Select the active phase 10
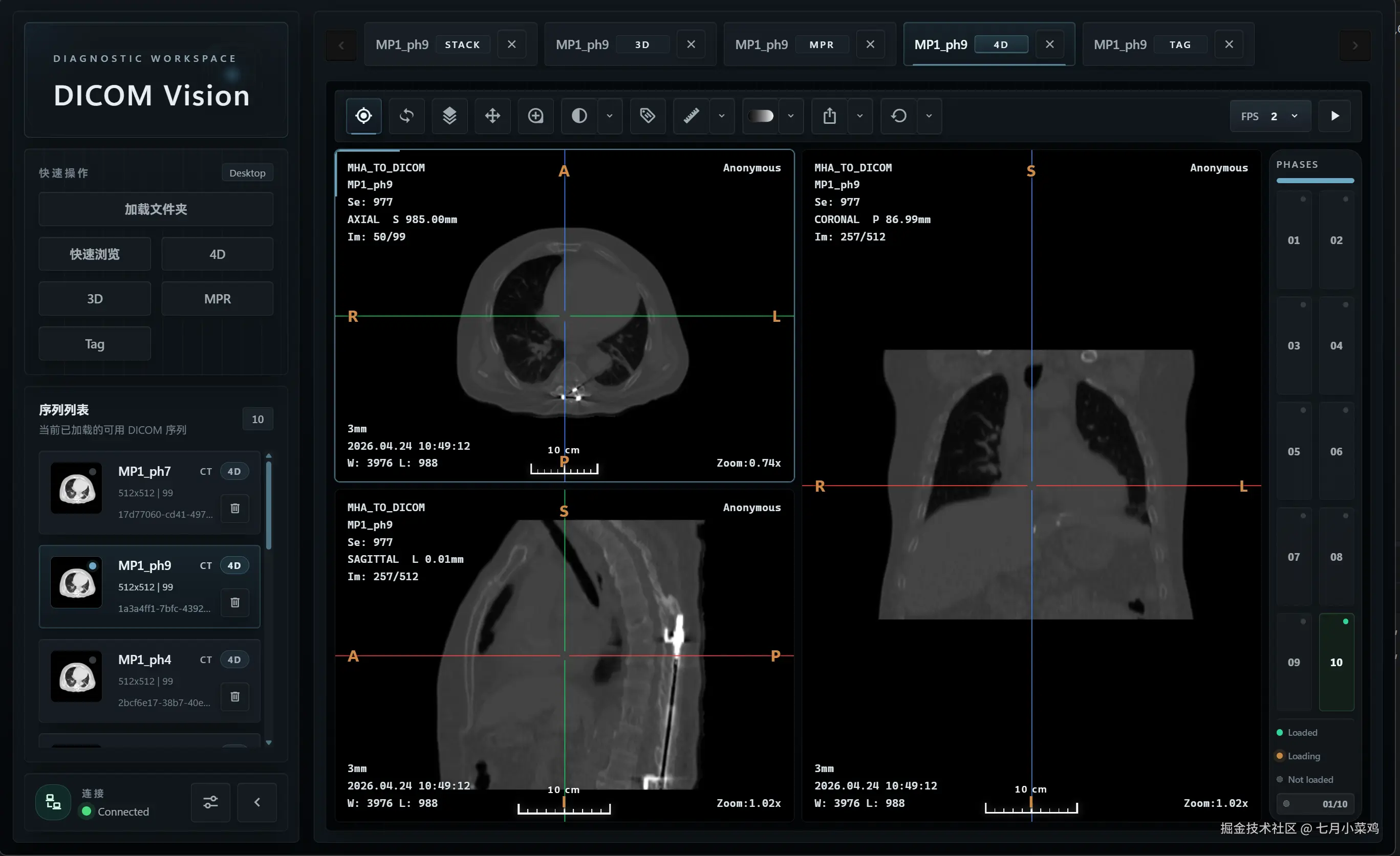This screenshot has width=1400, height=856. [x=1337, y=662]
